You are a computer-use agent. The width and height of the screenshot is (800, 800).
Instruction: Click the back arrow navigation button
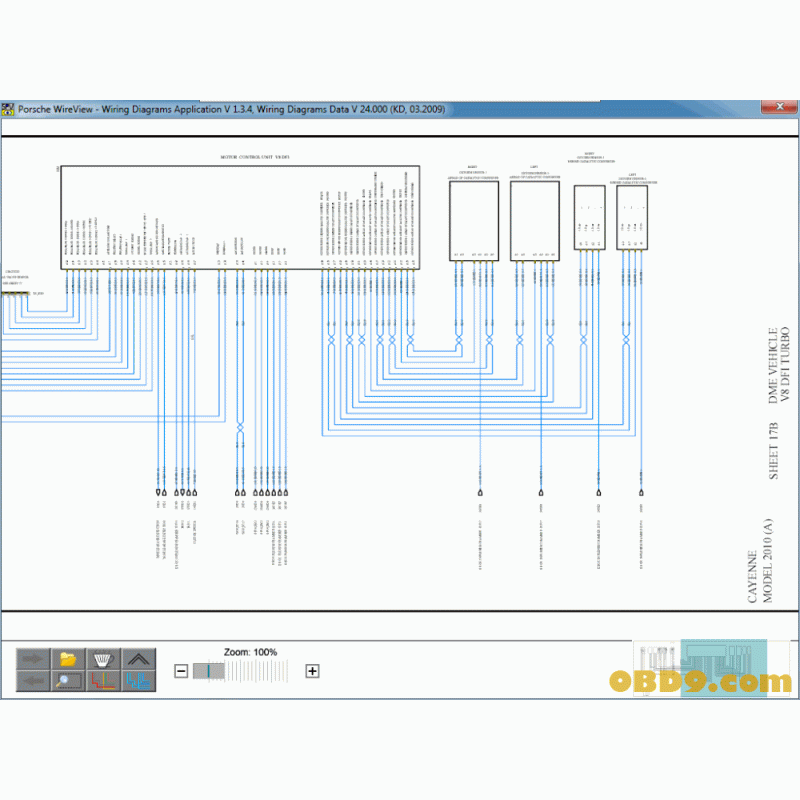click(x=33, y=681)
